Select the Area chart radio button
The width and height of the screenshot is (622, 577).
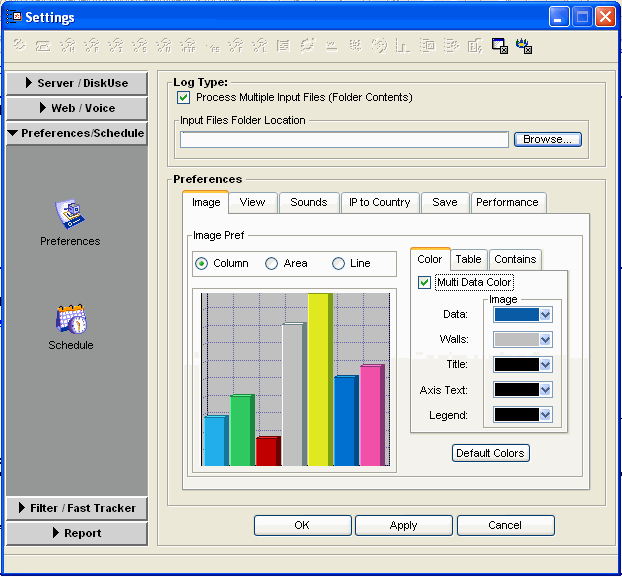click(272, 264)
